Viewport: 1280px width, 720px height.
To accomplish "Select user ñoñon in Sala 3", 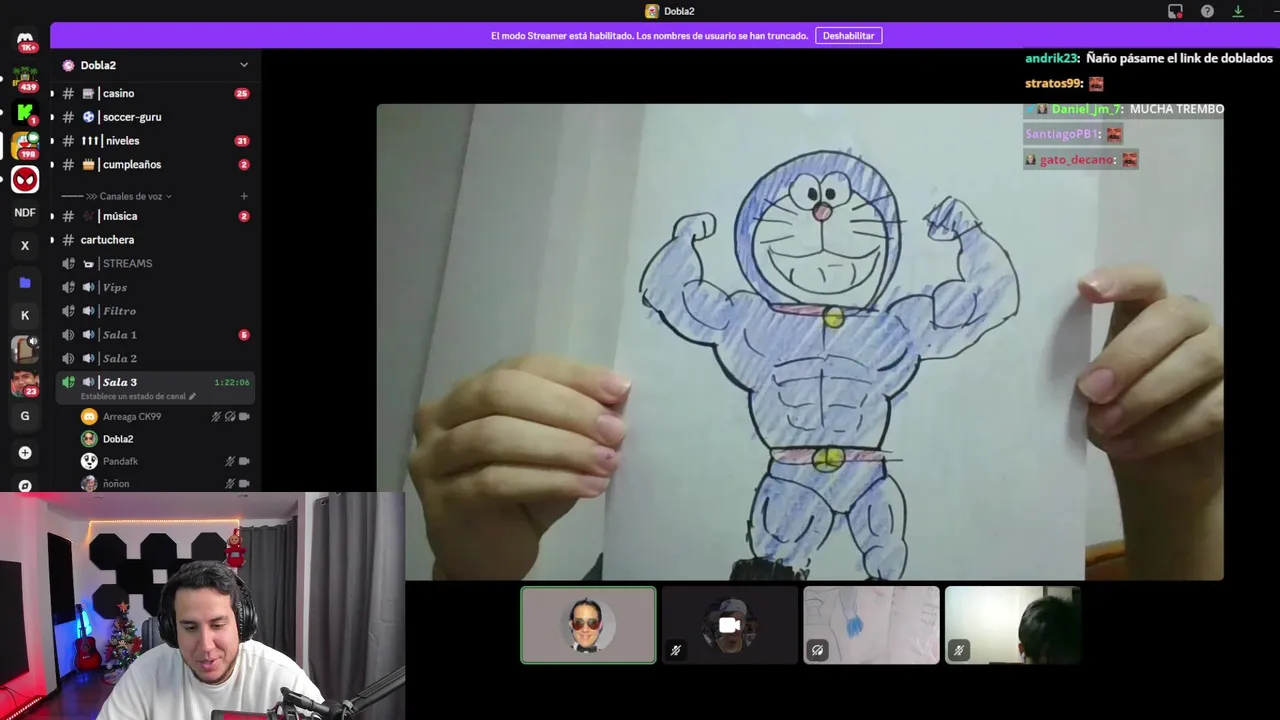I will (x=116, y=484).
